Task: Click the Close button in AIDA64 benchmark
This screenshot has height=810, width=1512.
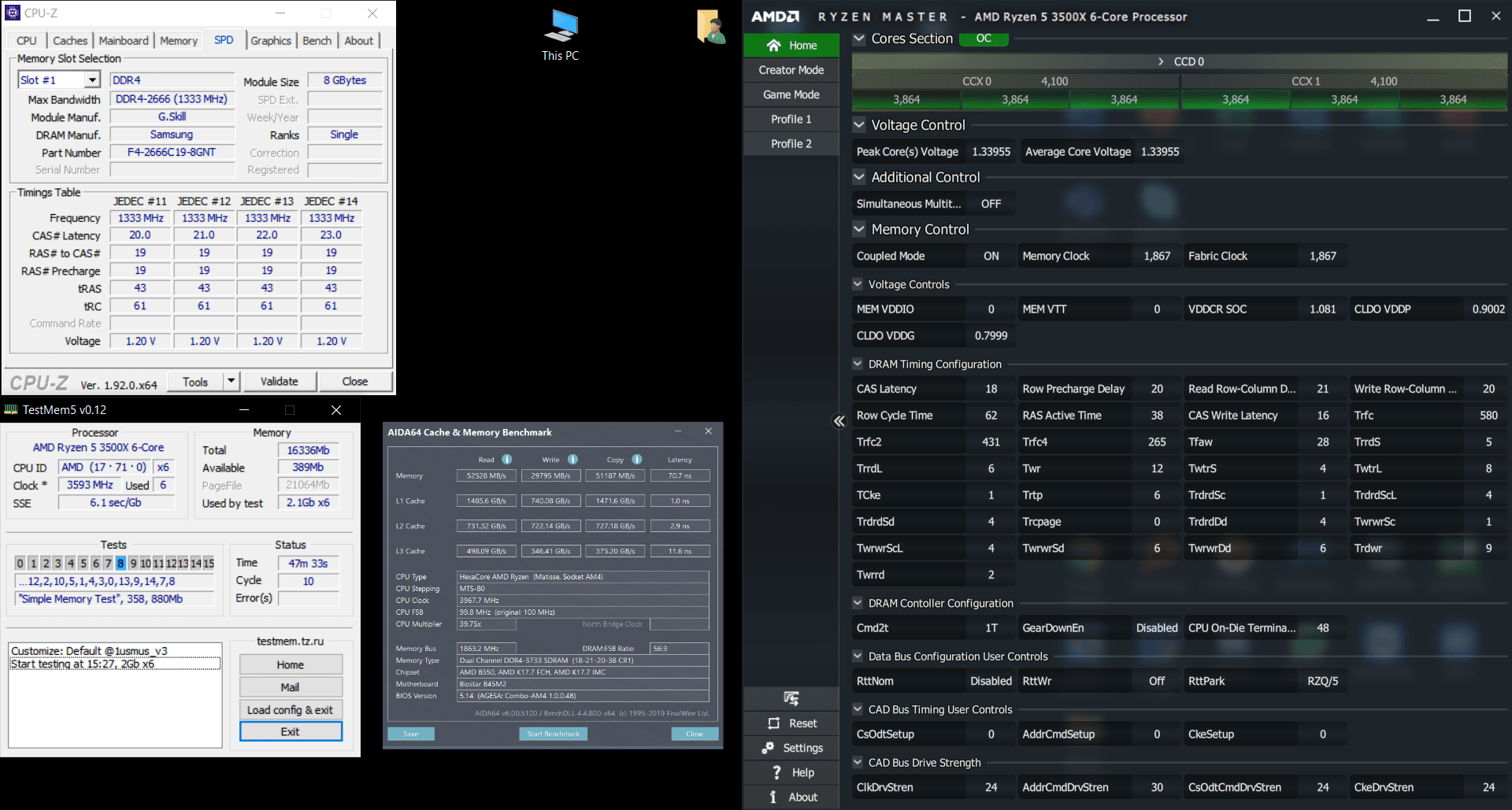Action: [695, 734]
